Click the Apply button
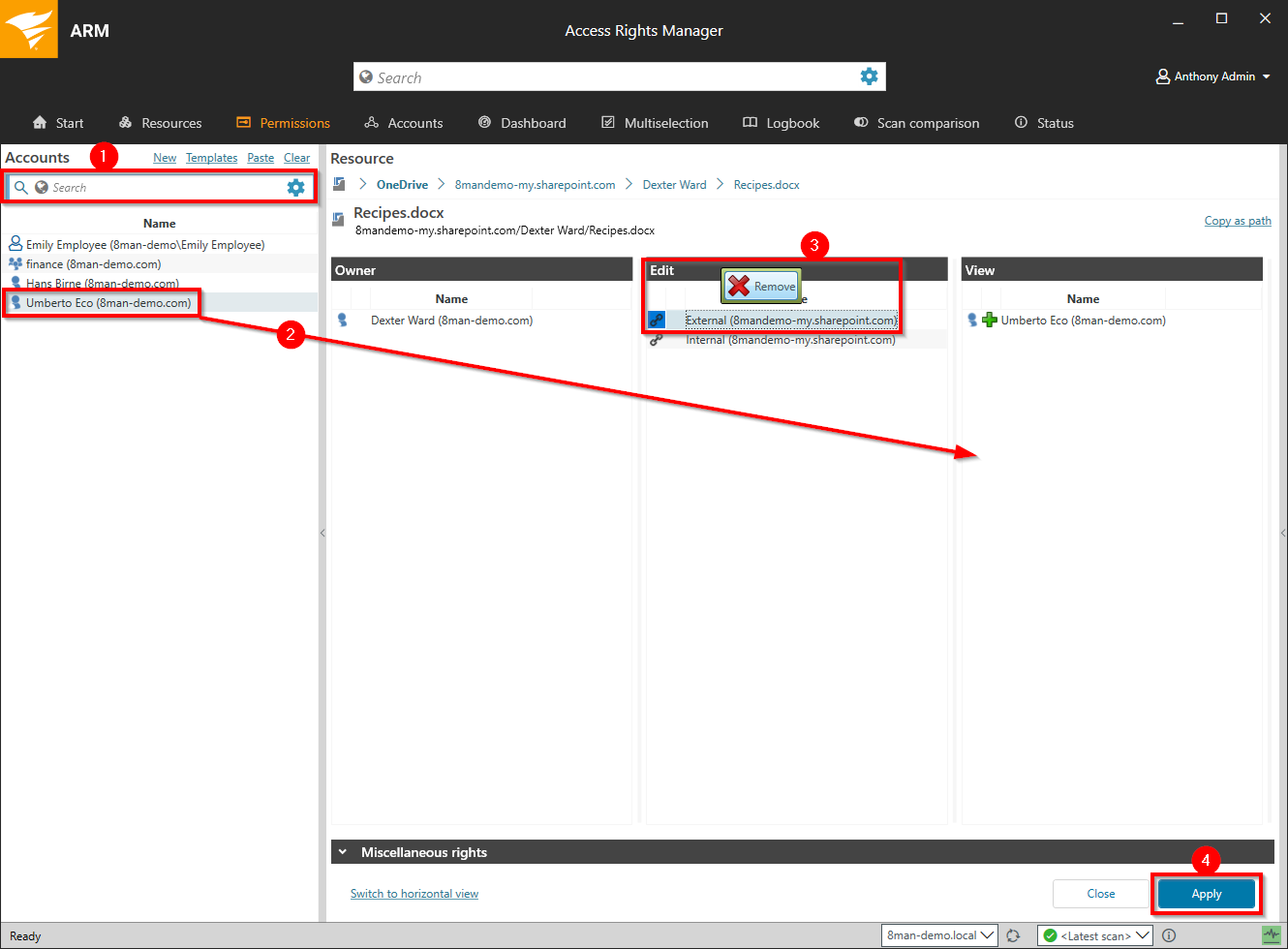 1206,894
